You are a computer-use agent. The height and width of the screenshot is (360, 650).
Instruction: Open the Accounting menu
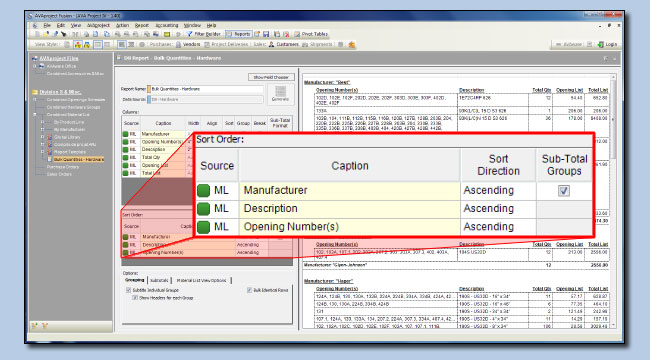[167, 25]
